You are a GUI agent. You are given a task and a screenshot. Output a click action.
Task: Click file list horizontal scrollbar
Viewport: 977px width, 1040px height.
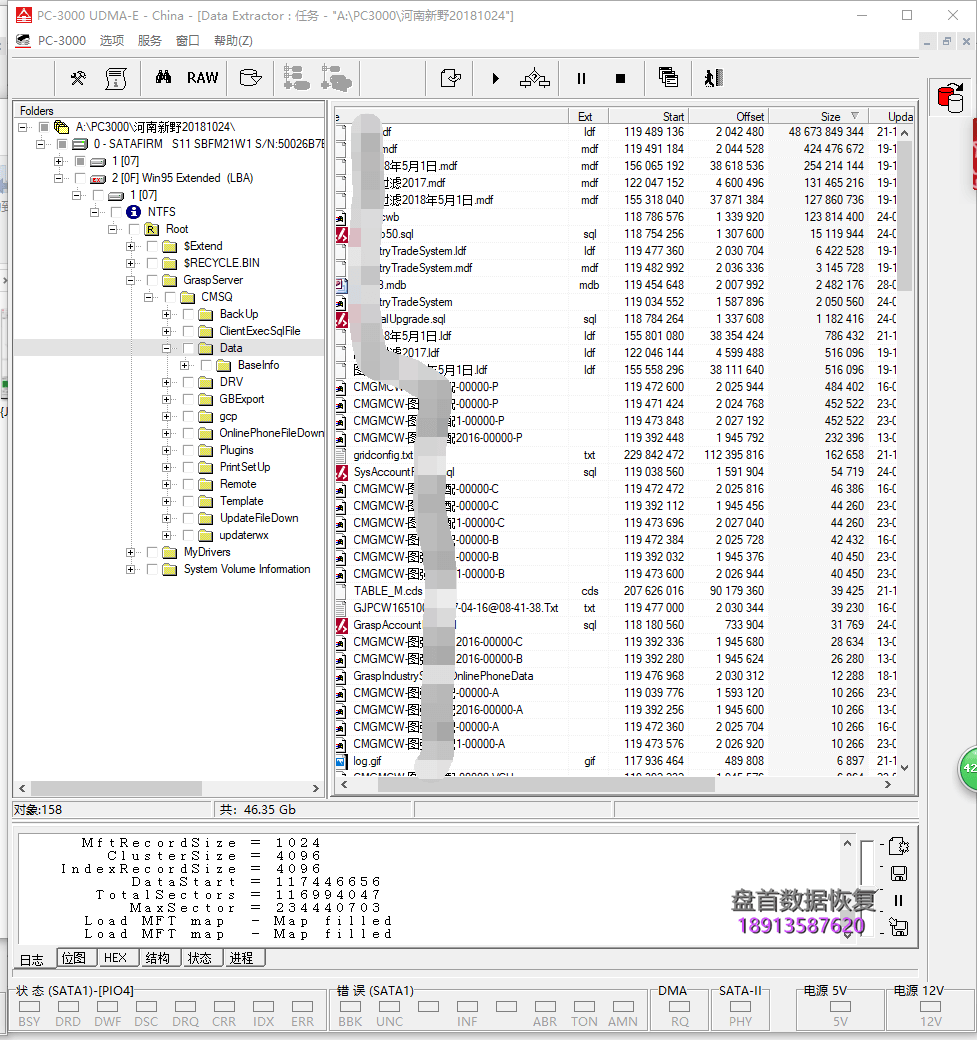pos(546,785)
